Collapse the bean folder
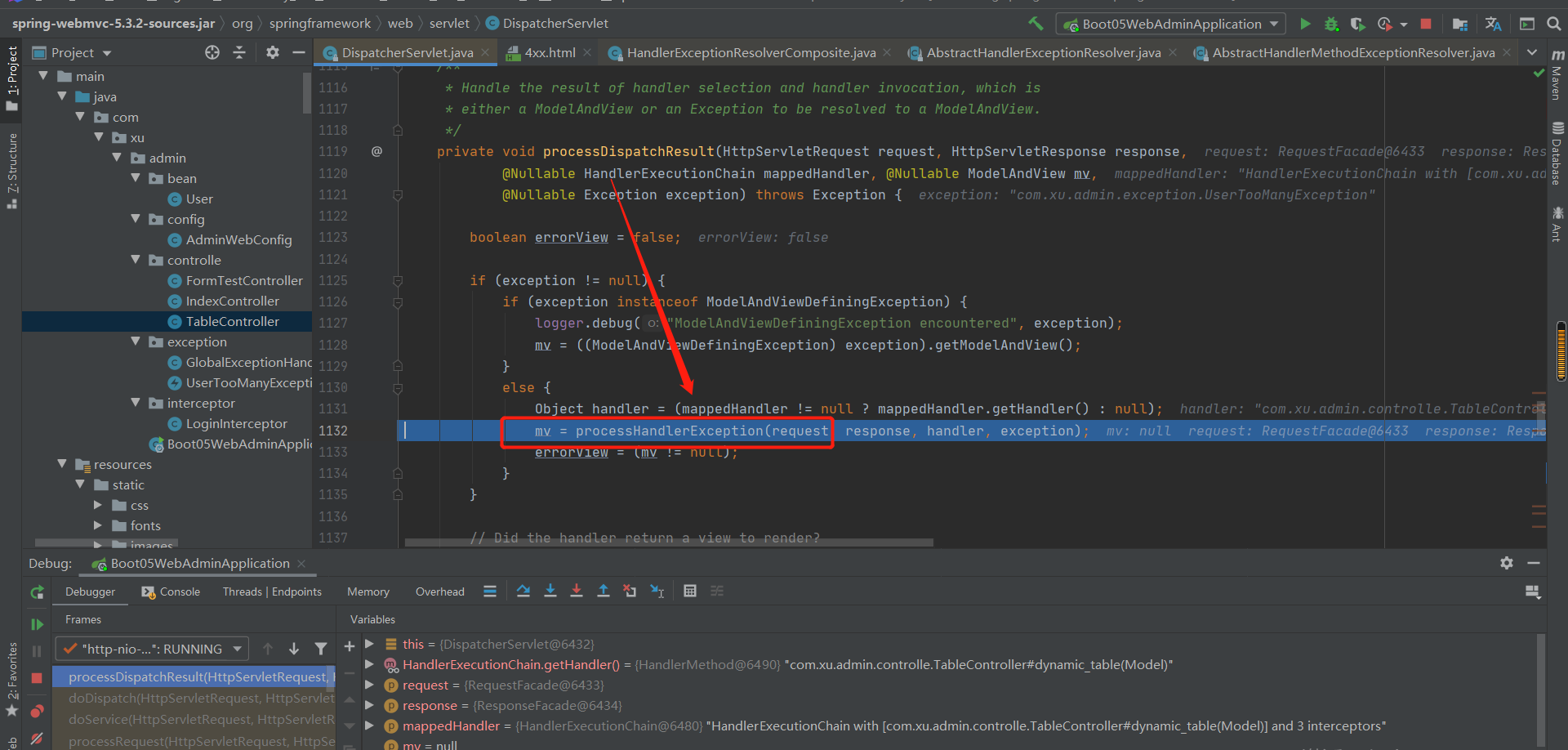The width and height of the screenshot is (1568, 750). (136, 177)
